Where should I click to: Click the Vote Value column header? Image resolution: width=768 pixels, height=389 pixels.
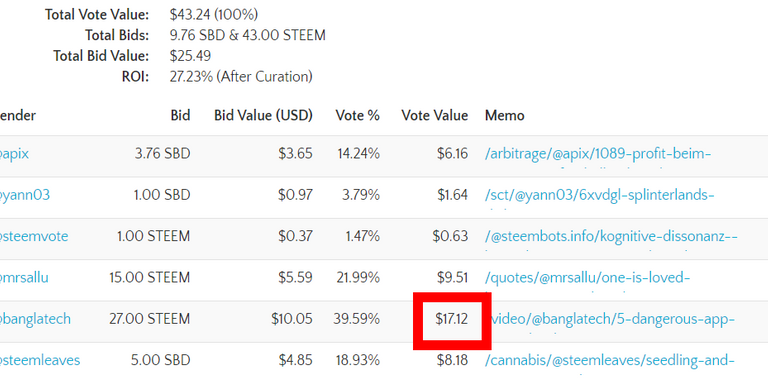[434, 116]
